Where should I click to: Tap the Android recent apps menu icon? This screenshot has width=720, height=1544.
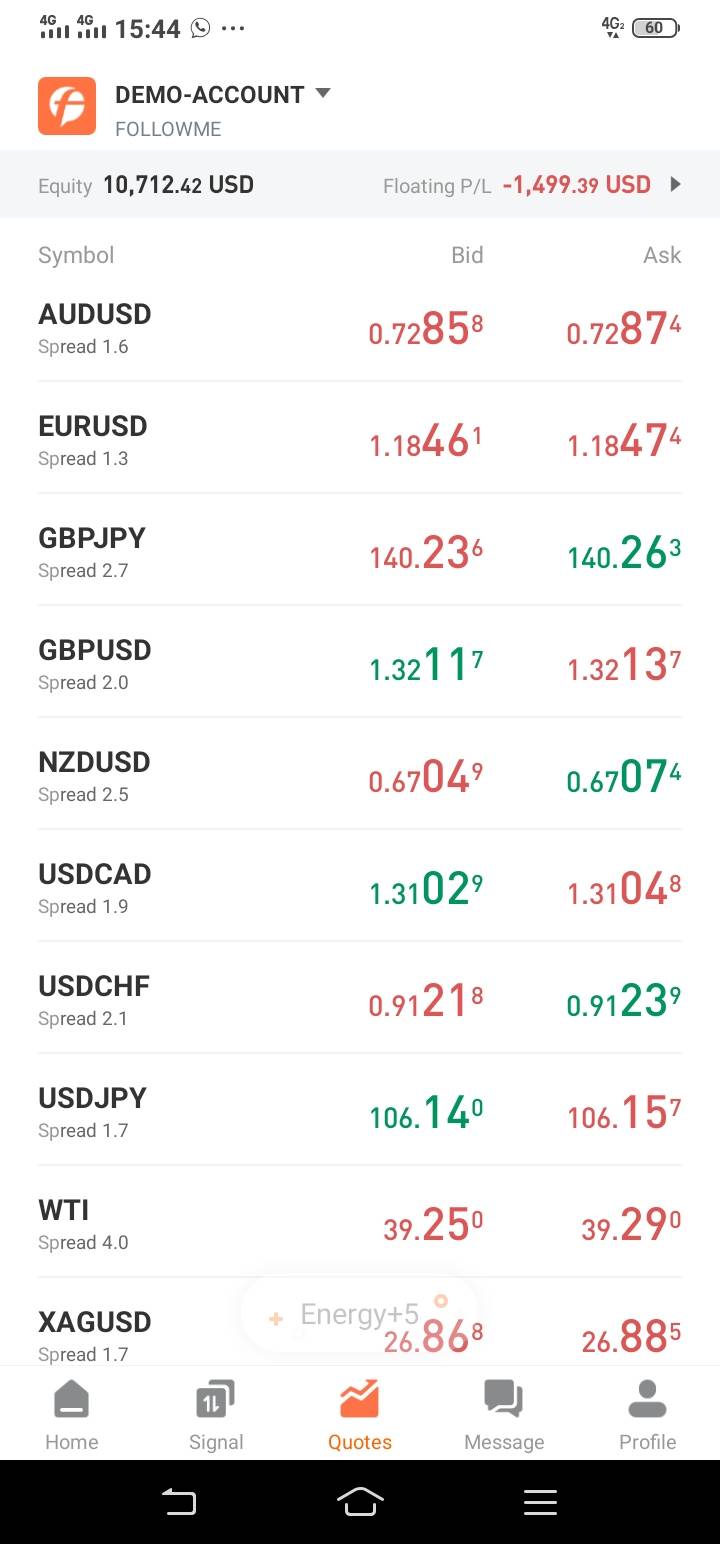tap(540, 1501)
